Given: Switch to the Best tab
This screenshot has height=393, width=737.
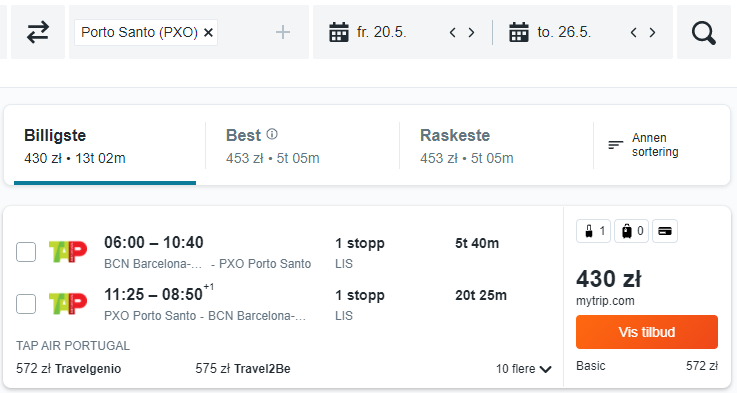Looking at the screenshot, I should point(302,147).
